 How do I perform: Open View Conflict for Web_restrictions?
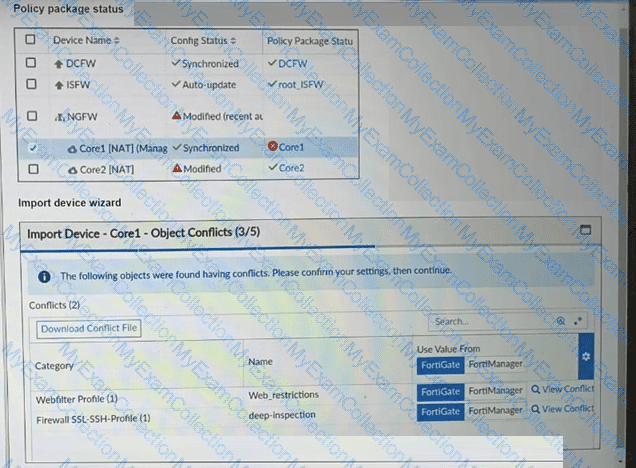563,390
